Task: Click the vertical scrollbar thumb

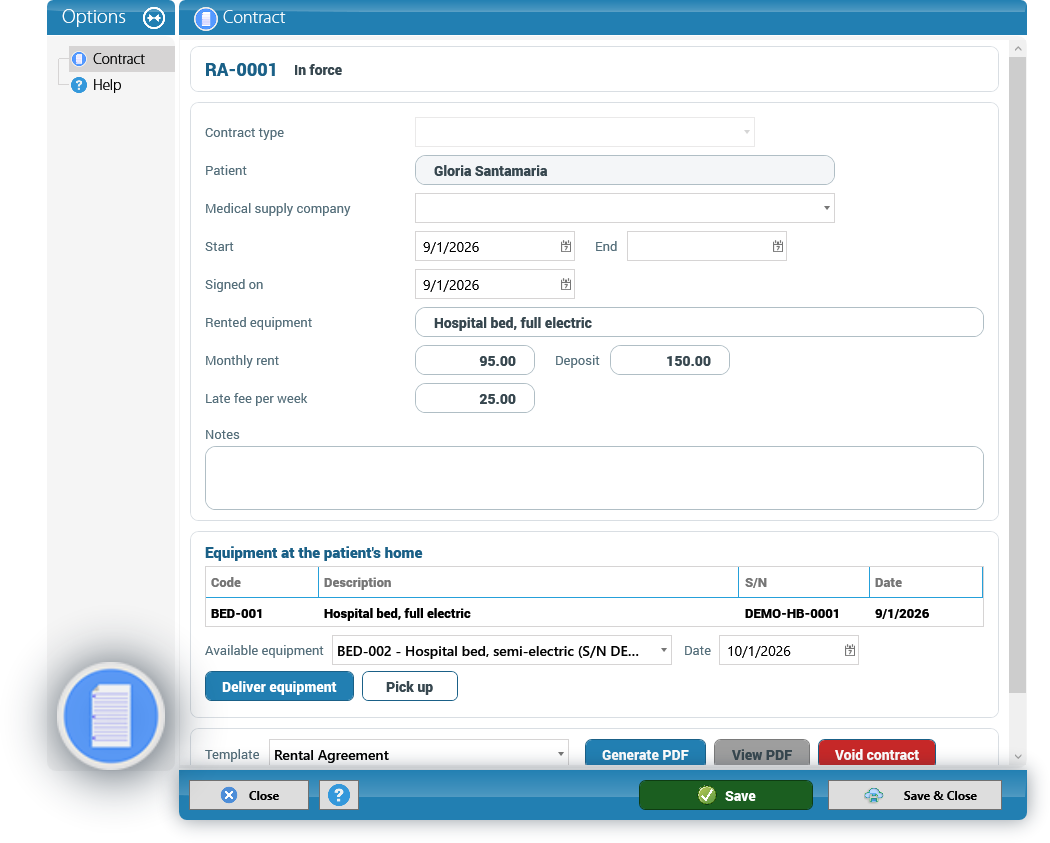Action: point(1018,375)
